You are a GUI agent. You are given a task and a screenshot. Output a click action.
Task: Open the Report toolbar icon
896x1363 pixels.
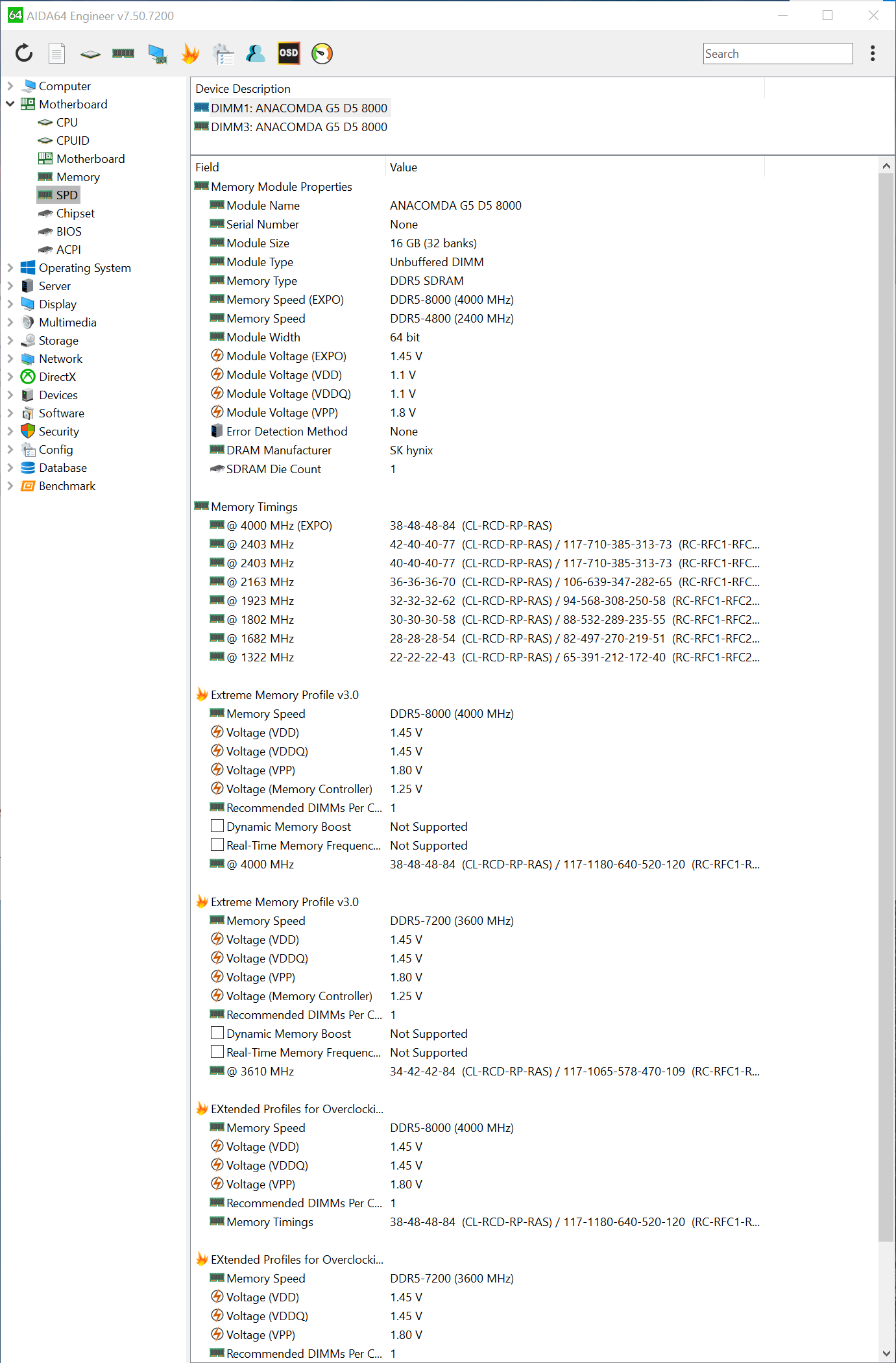pos(57,53)
